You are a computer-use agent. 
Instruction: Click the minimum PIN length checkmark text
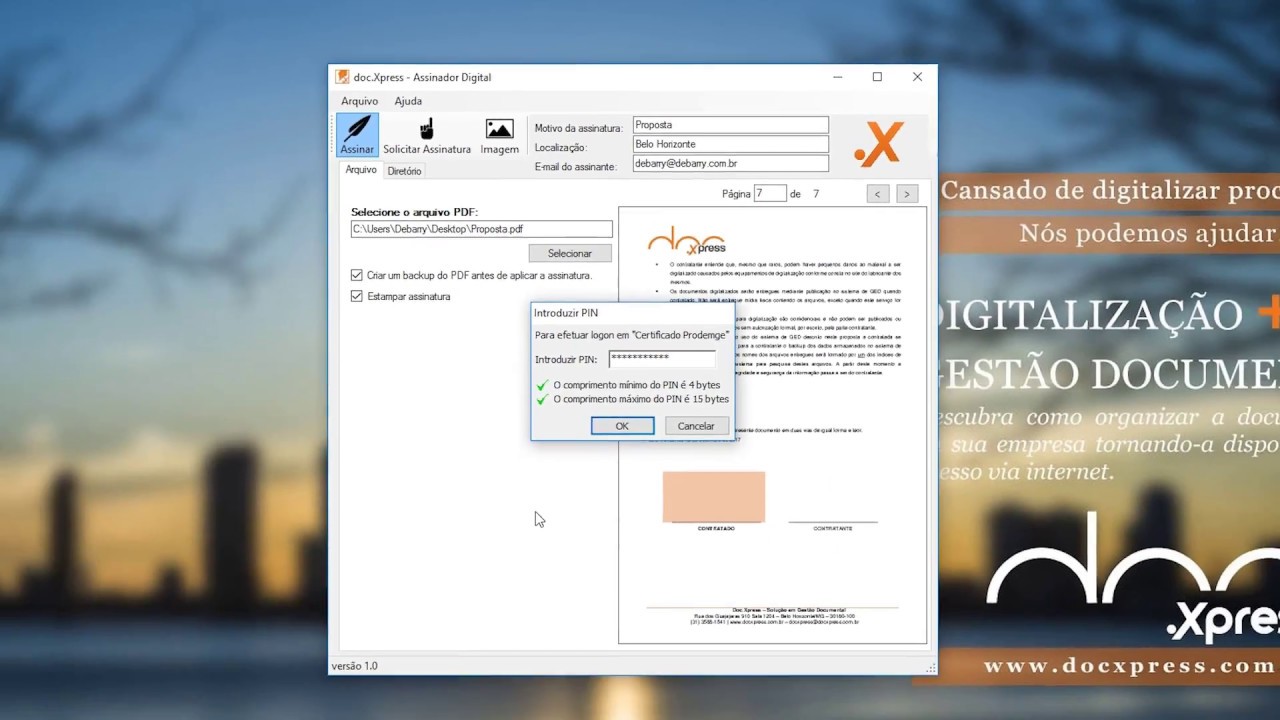pyautogui.click(x=637, y=385)
